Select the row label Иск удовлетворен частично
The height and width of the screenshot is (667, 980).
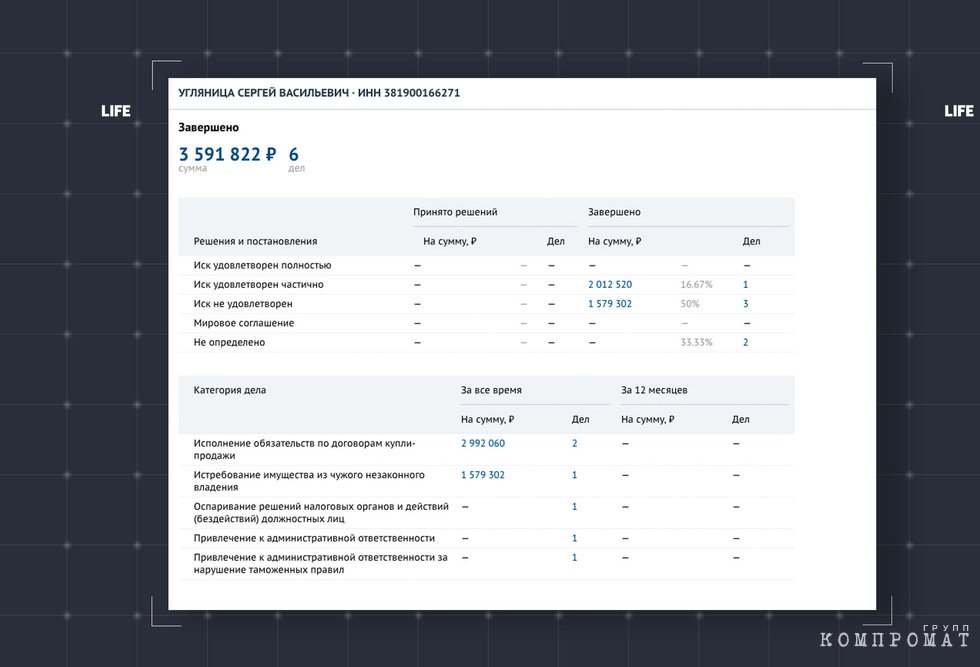[x=259, y=284]
